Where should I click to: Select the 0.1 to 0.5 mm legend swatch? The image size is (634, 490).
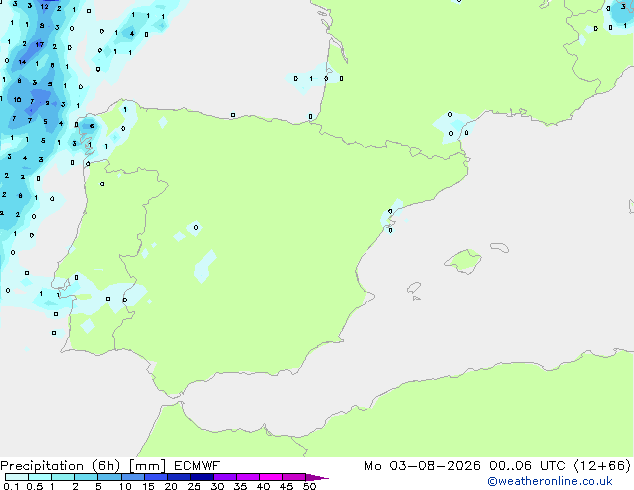click(x=17, y=477)
